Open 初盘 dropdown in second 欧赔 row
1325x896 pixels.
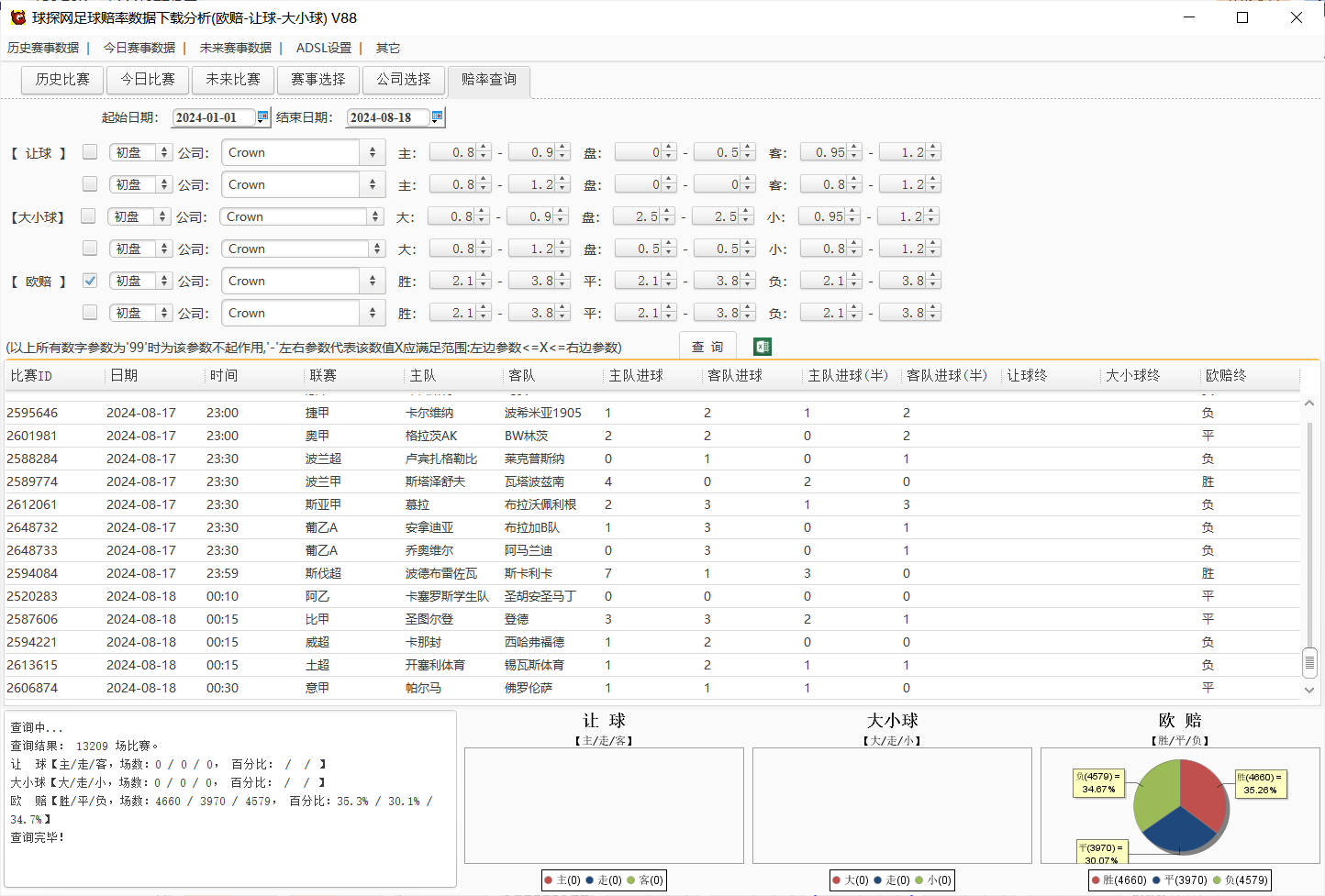140,313
